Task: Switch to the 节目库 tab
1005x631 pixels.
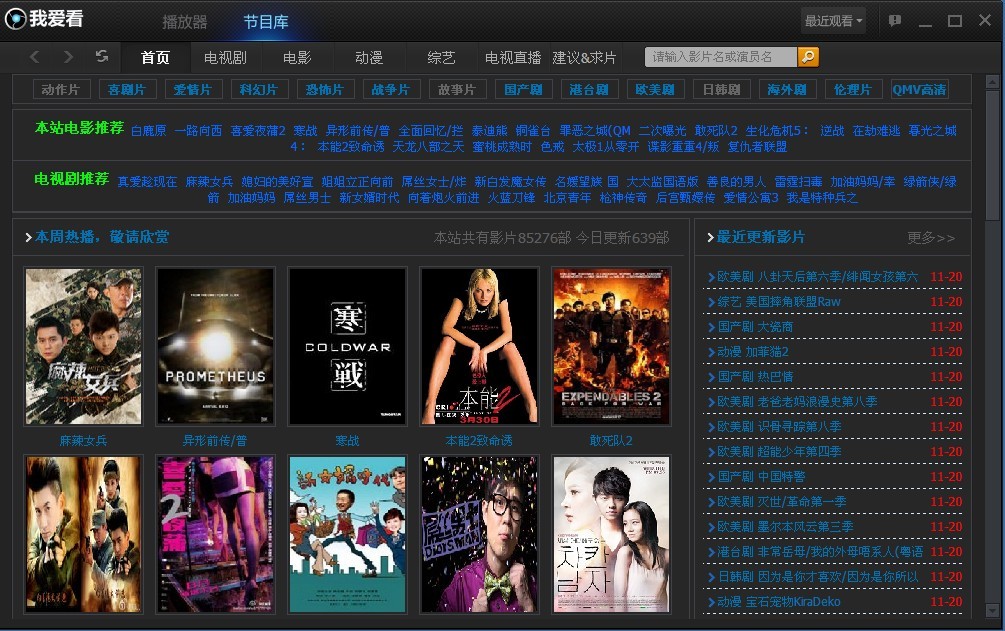Action: (x=266, y=22)
